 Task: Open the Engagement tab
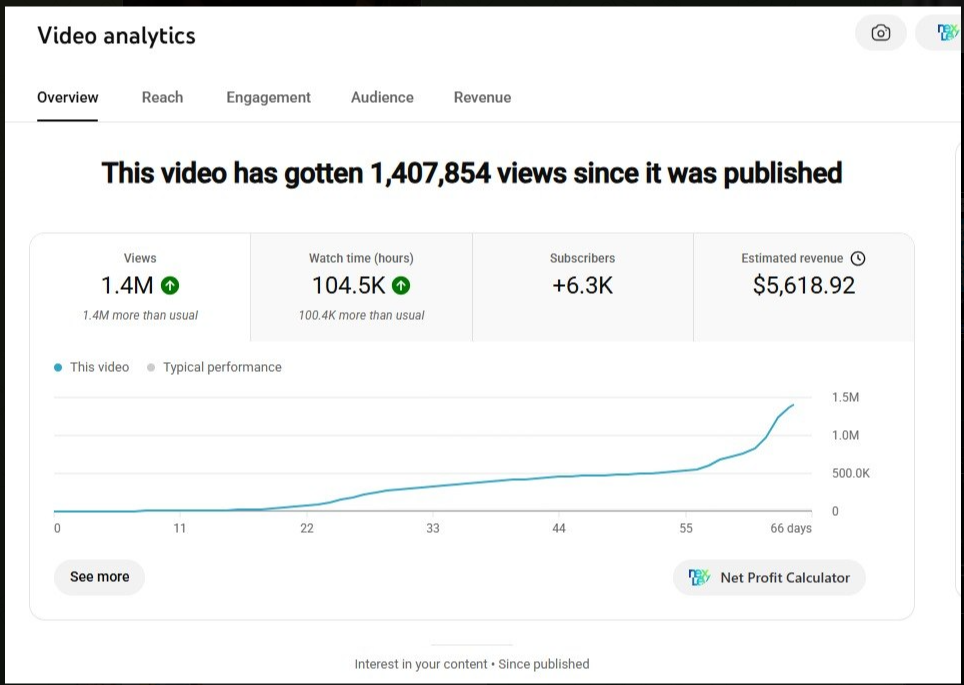[268, 98]
